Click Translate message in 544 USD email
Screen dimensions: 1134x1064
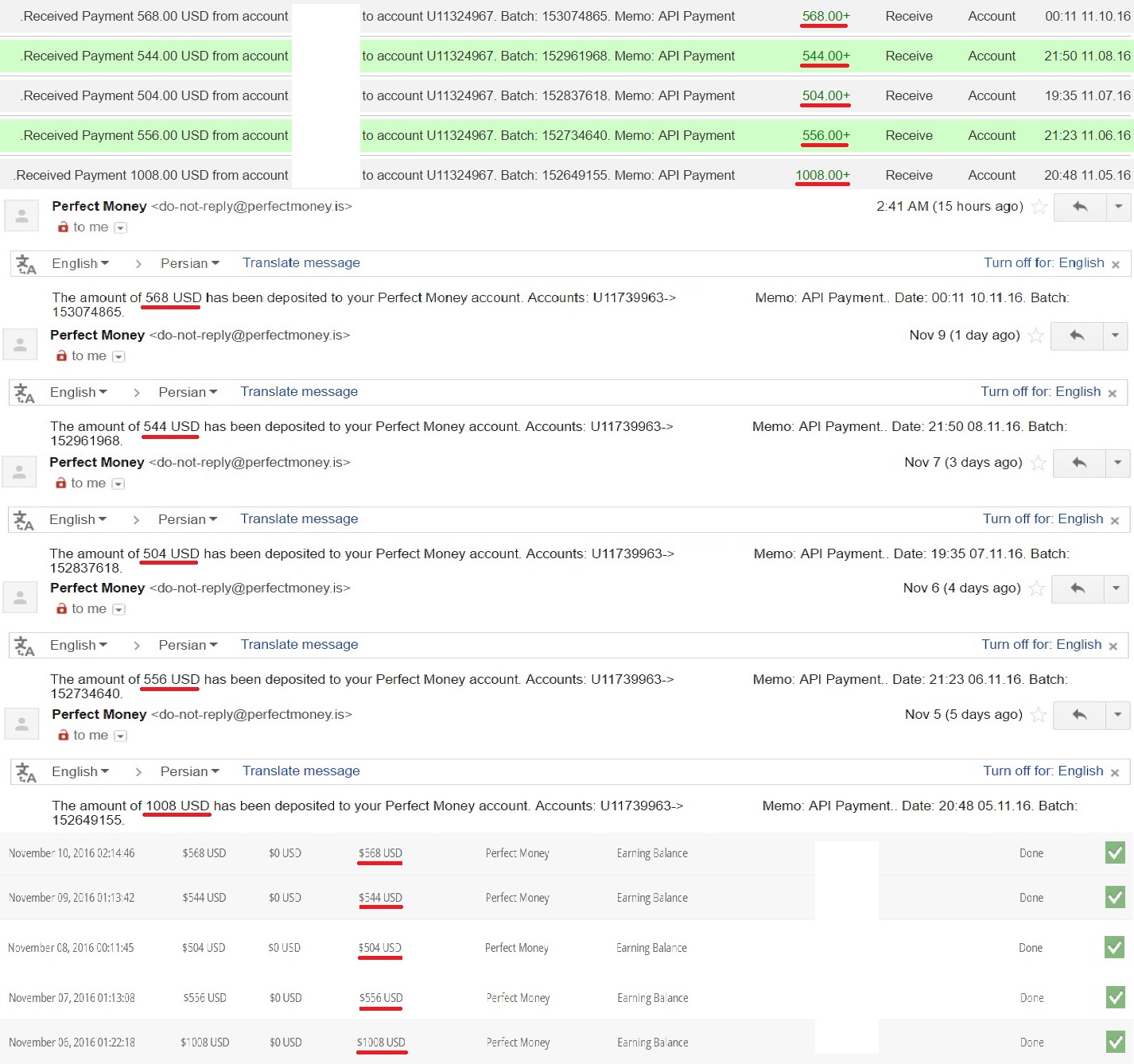pos(299,391)
